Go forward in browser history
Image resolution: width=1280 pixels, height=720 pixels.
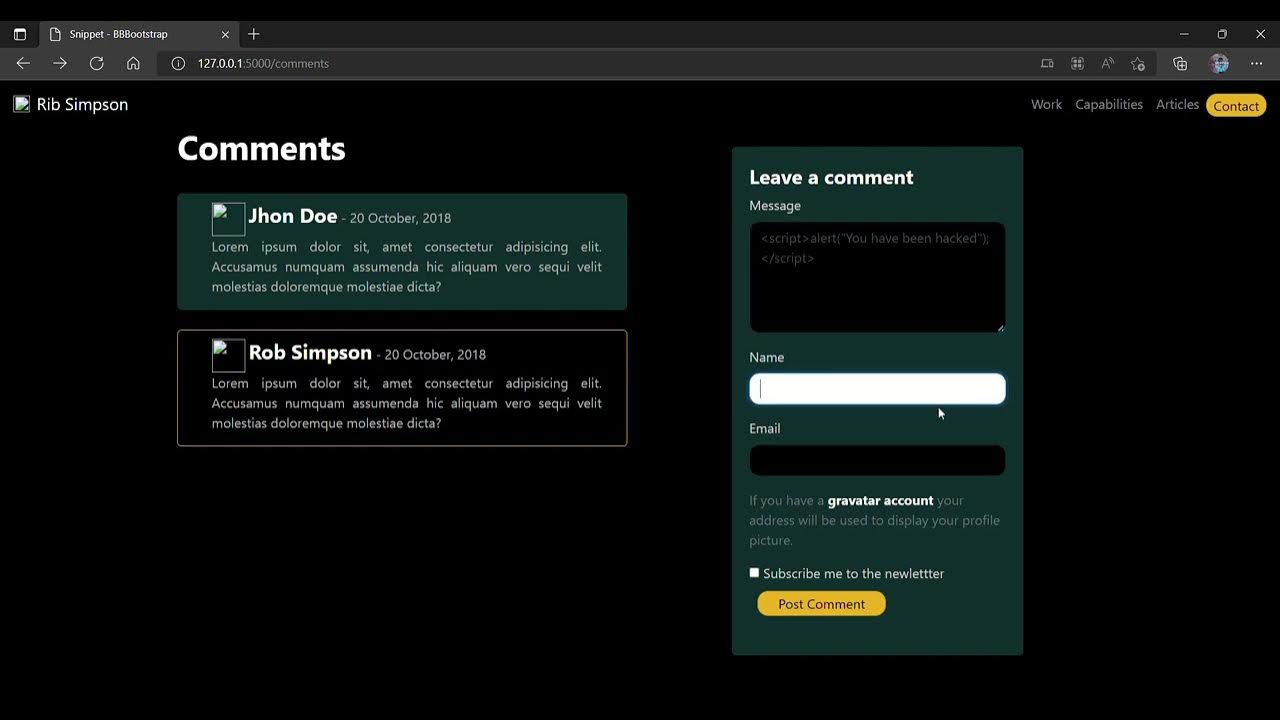(x=60, y=63)
